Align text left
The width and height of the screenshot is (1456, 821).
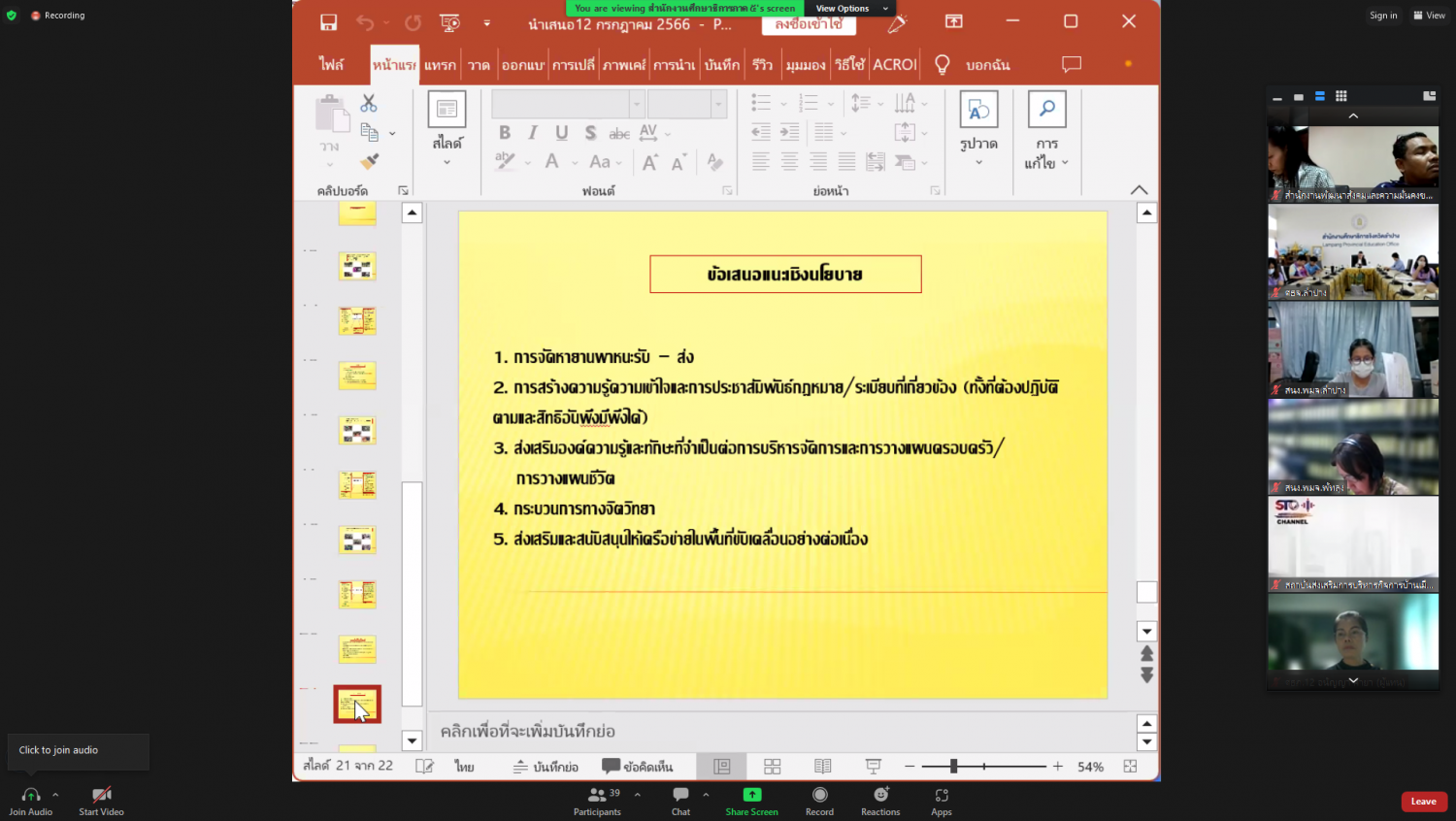pyautogui.click(x=761, y=162)
